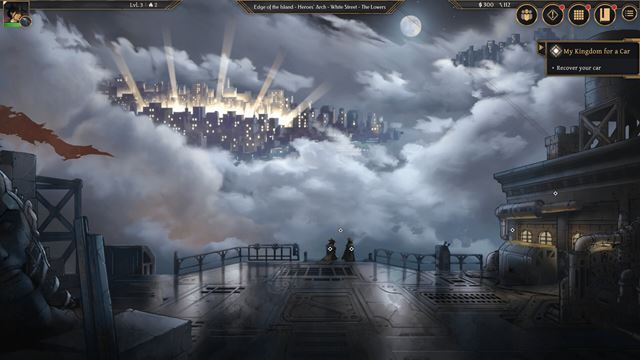Select the My Kingdom for a Car quest

[596, 51]
